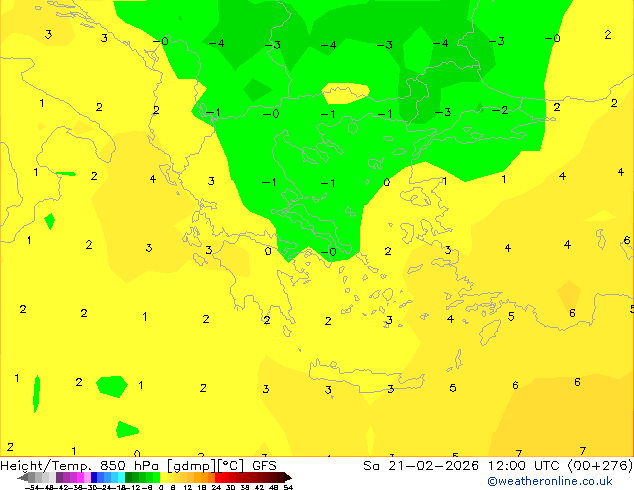
Task: Select the dark purple legend swatch above -42
Action: (x=59, y=477)
